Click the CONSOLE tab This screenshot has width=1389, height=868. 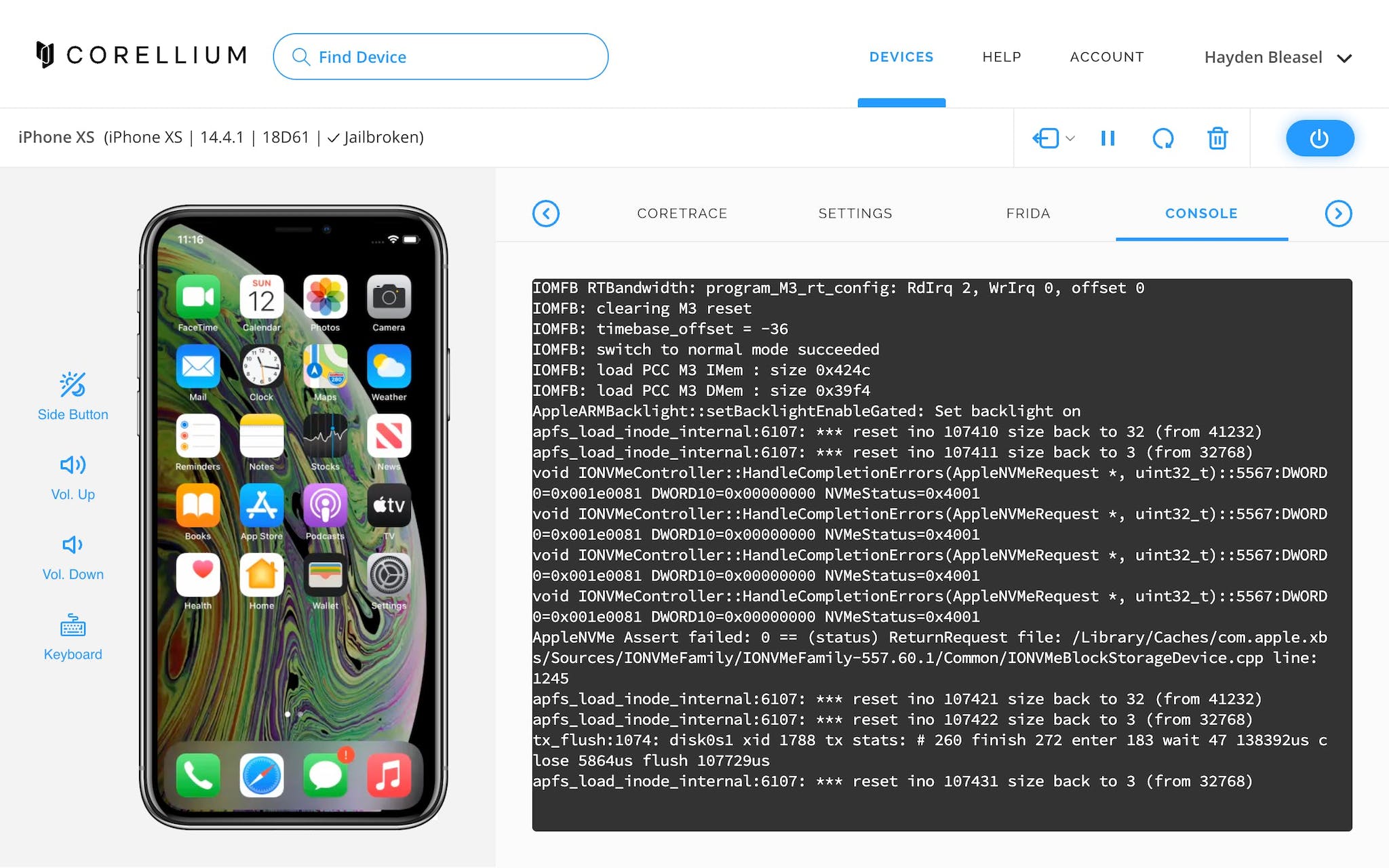point(1201,212)
